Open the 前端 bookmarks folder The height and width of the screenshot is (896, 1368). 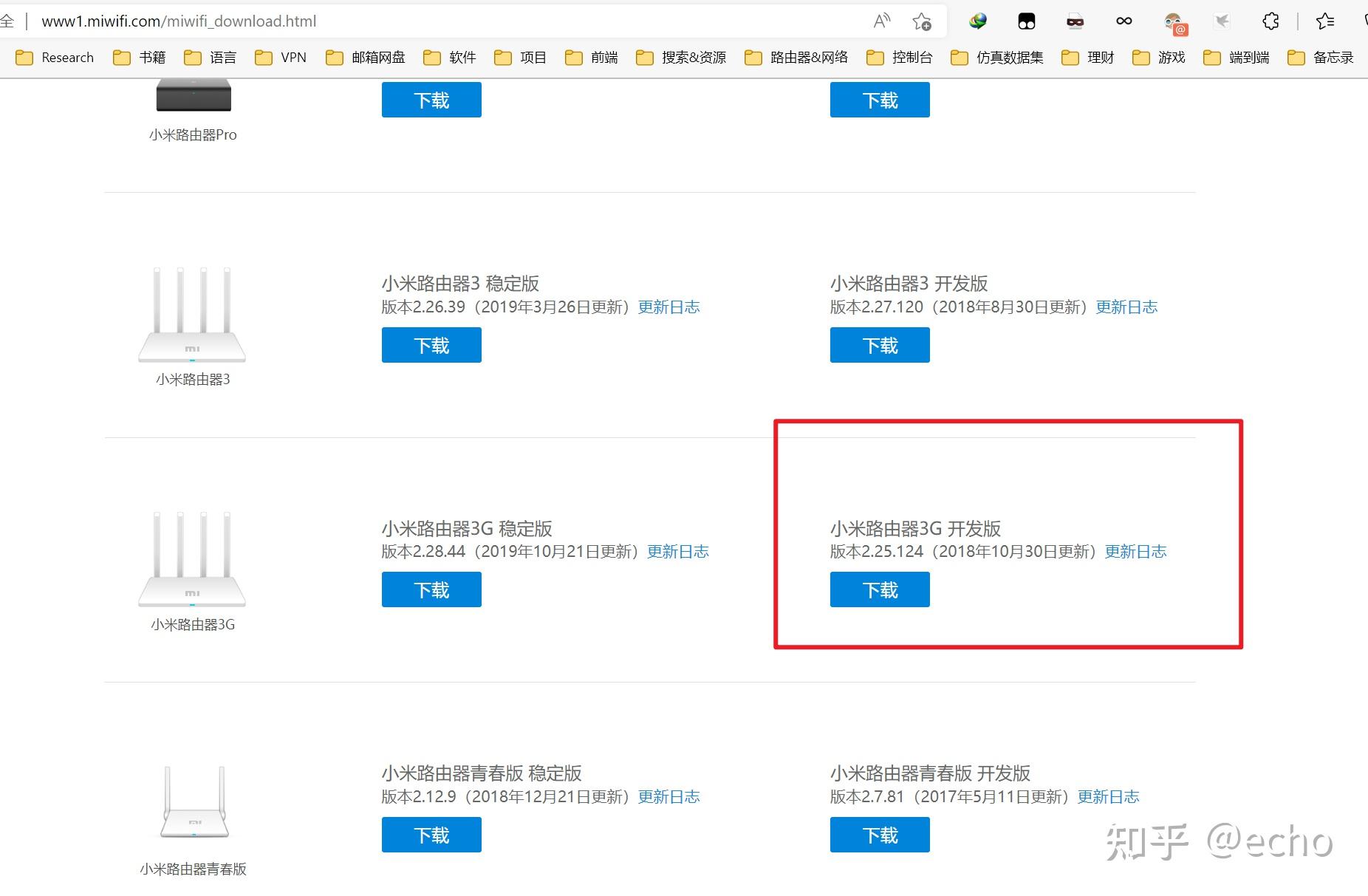[591, 58]
